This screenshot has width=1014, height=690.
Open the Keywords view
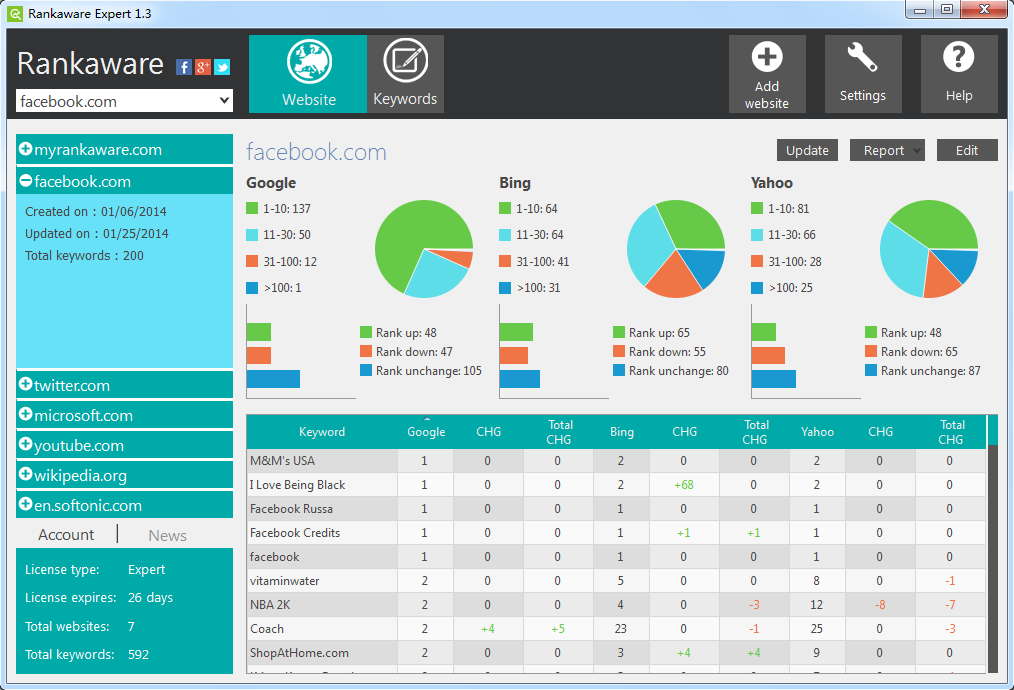[405, 74]
